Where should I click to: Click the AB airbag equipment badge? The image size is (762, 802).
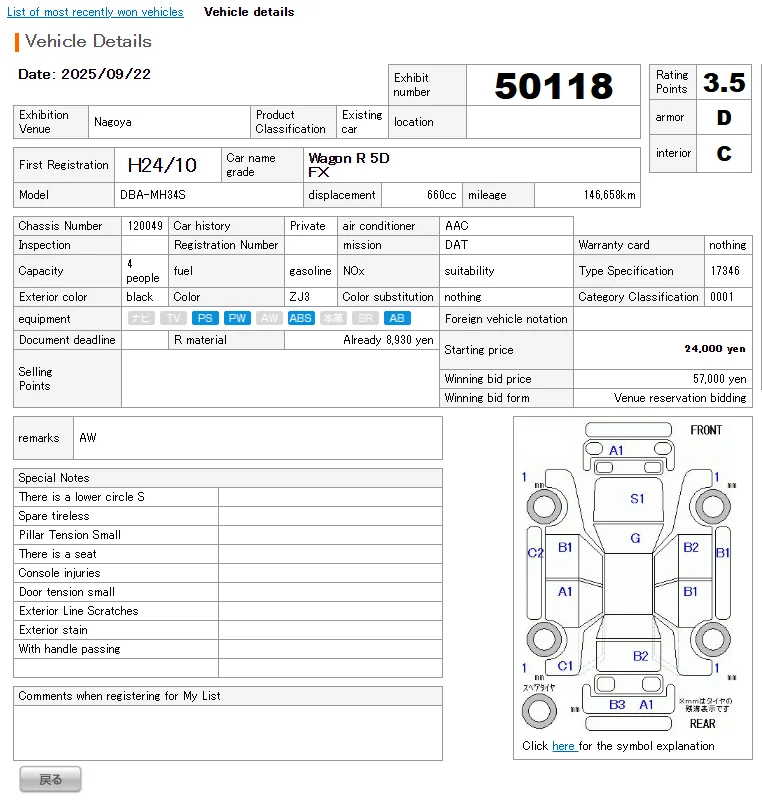click(x=397, y=318)
